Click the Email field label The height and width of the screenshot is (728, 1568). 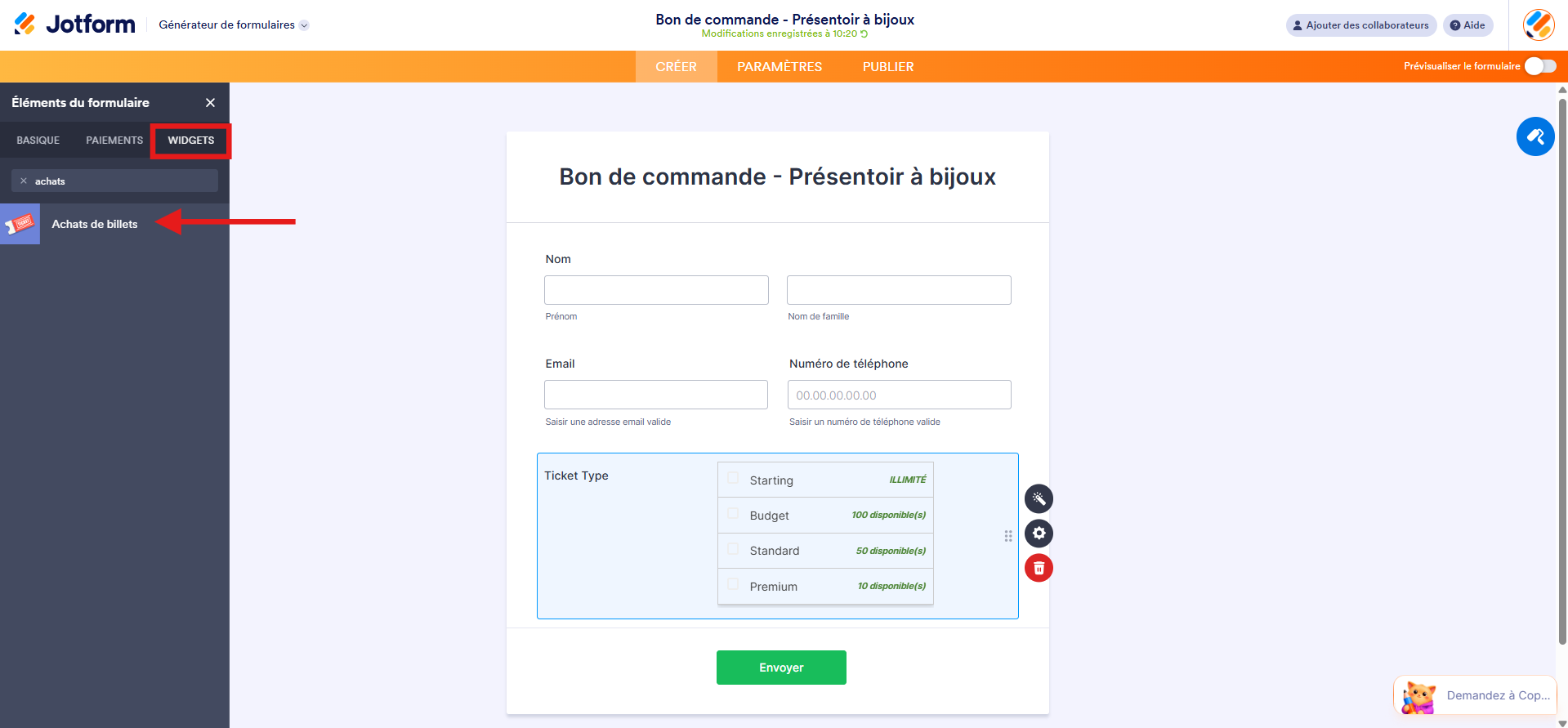(x=560, y=364)
